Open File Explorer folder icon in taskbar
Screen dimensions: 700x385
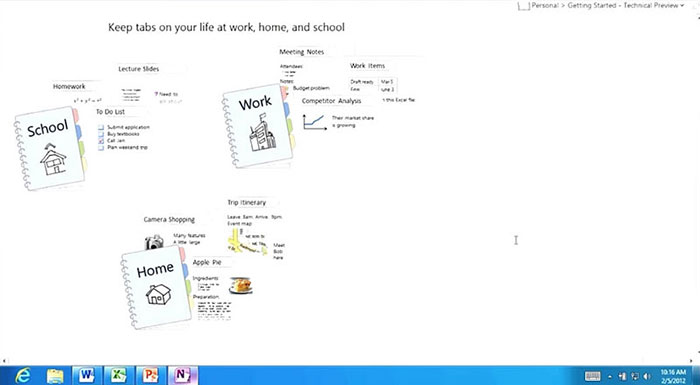coord(55,376)
